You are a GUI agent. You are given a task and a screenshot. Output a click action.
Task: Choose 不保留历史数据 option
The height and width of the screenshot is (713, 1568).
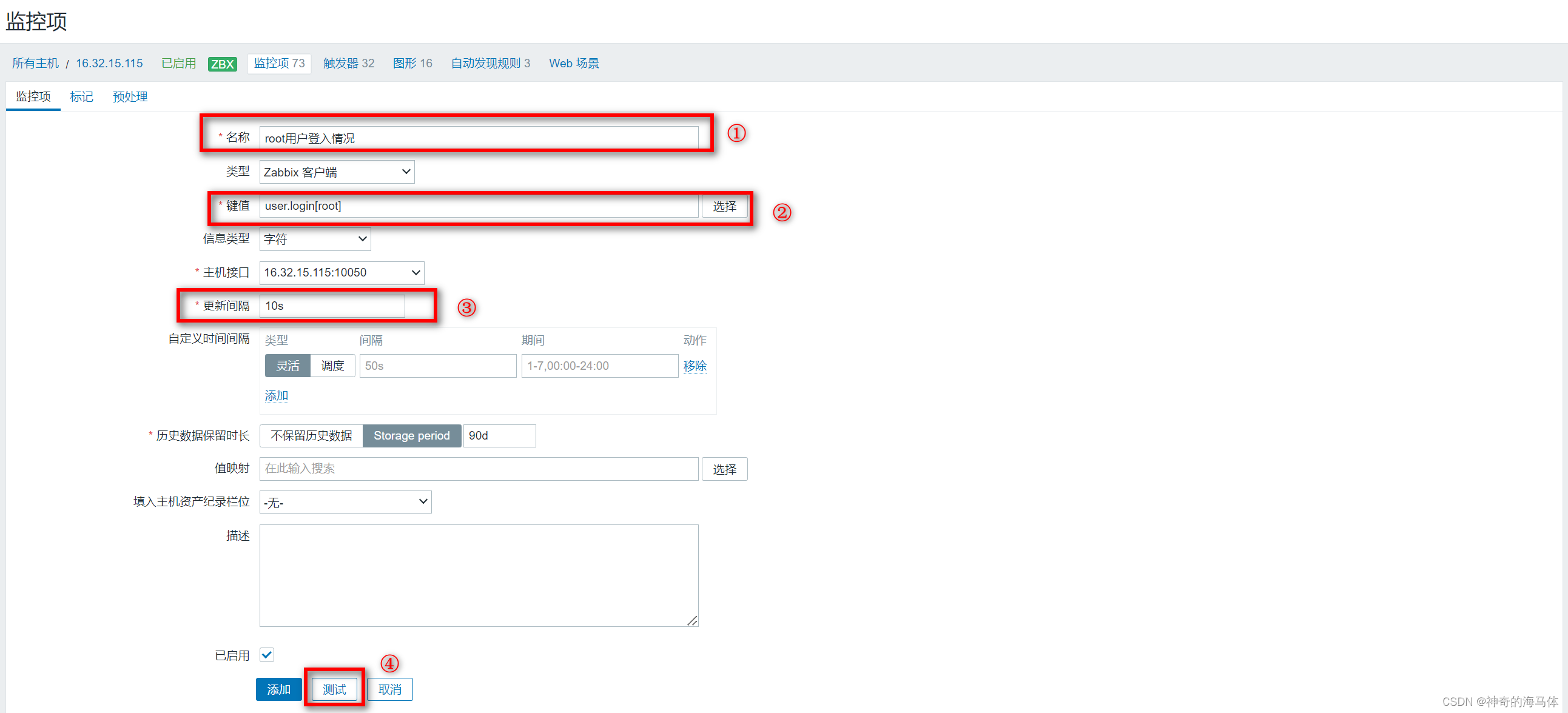pos(311,435)
